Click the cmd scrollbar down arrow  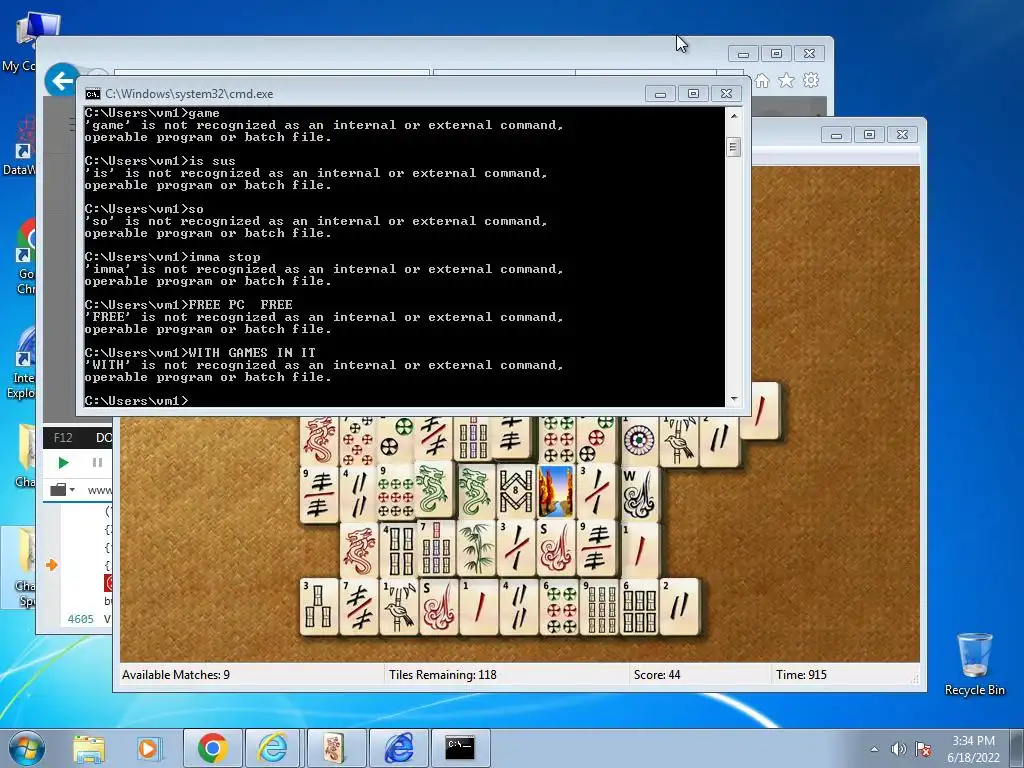coord(734,398)
